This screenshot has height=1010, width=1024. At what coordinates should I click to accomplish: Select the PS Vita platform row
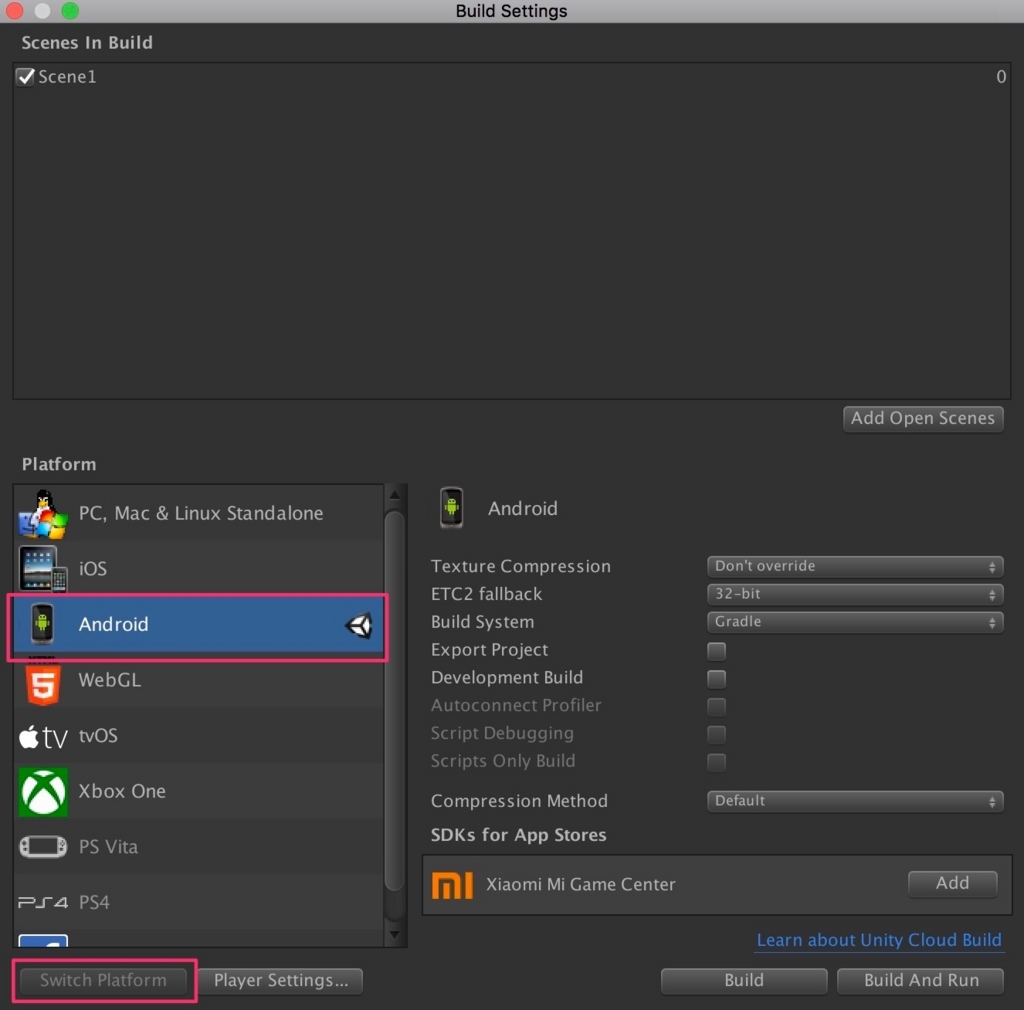199,847
